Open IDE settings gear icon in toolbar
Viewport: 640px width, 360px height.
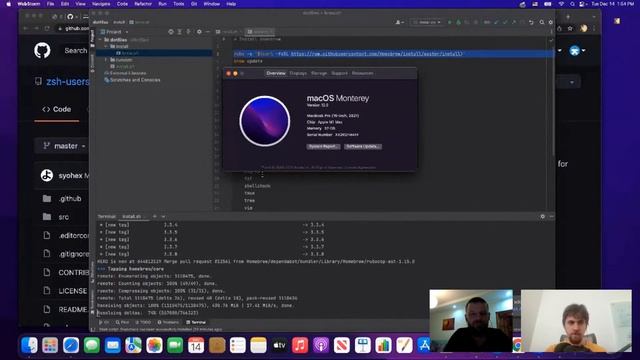click(x=551, y=22)
